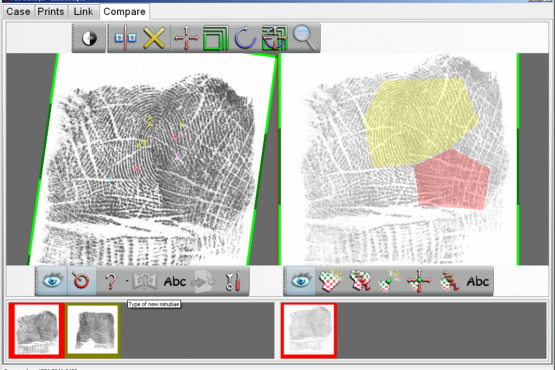Viewport: 555px width, 370px height.
Task: Click the yellow X delete icon
Action: (154, 38)
